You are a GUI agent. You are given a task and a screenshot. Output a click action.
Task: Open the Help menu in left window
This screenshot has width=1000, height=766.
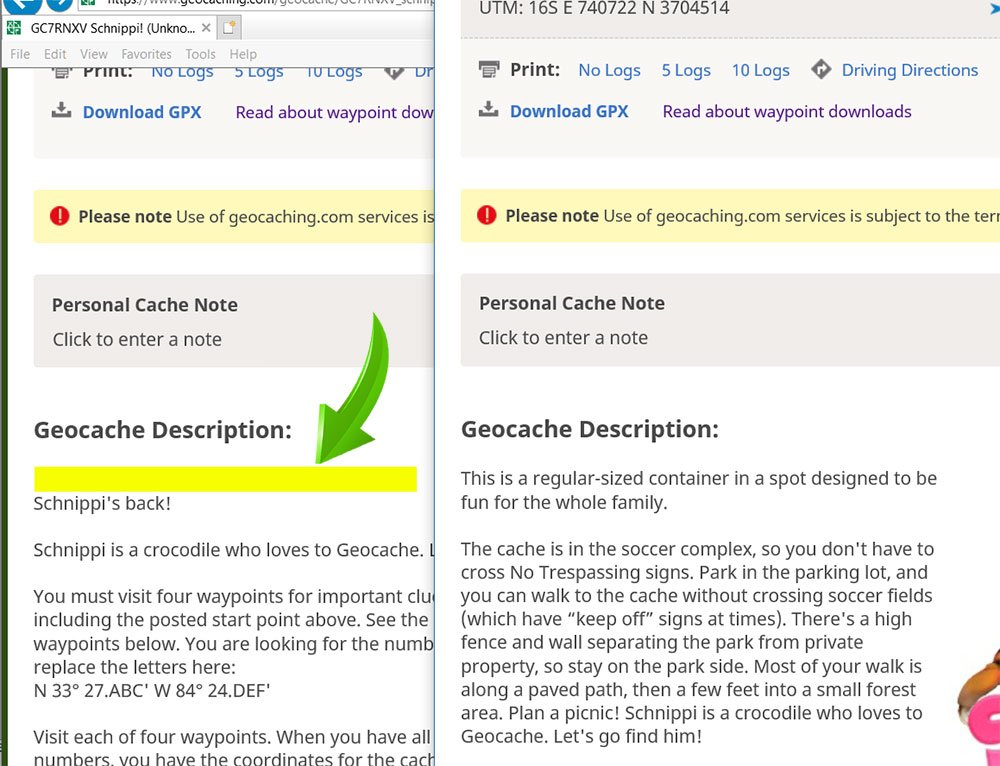point(243,54)
